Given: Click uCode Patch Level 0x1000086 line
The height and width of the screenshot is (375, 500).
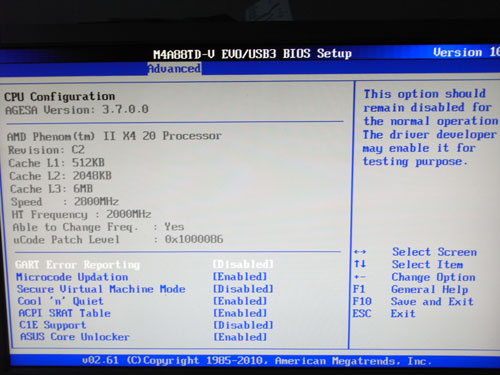Looking at the screenshot, I should pyautogui.click(x=118, y=239).
